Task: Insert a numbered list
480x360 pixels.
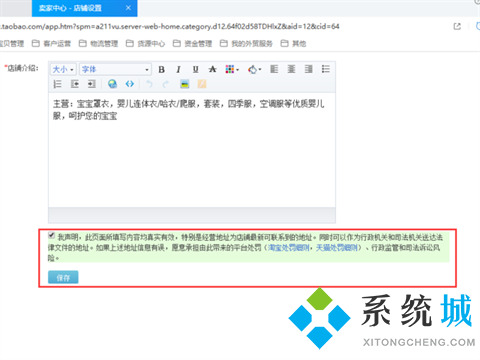Action: tap(57, 84)
